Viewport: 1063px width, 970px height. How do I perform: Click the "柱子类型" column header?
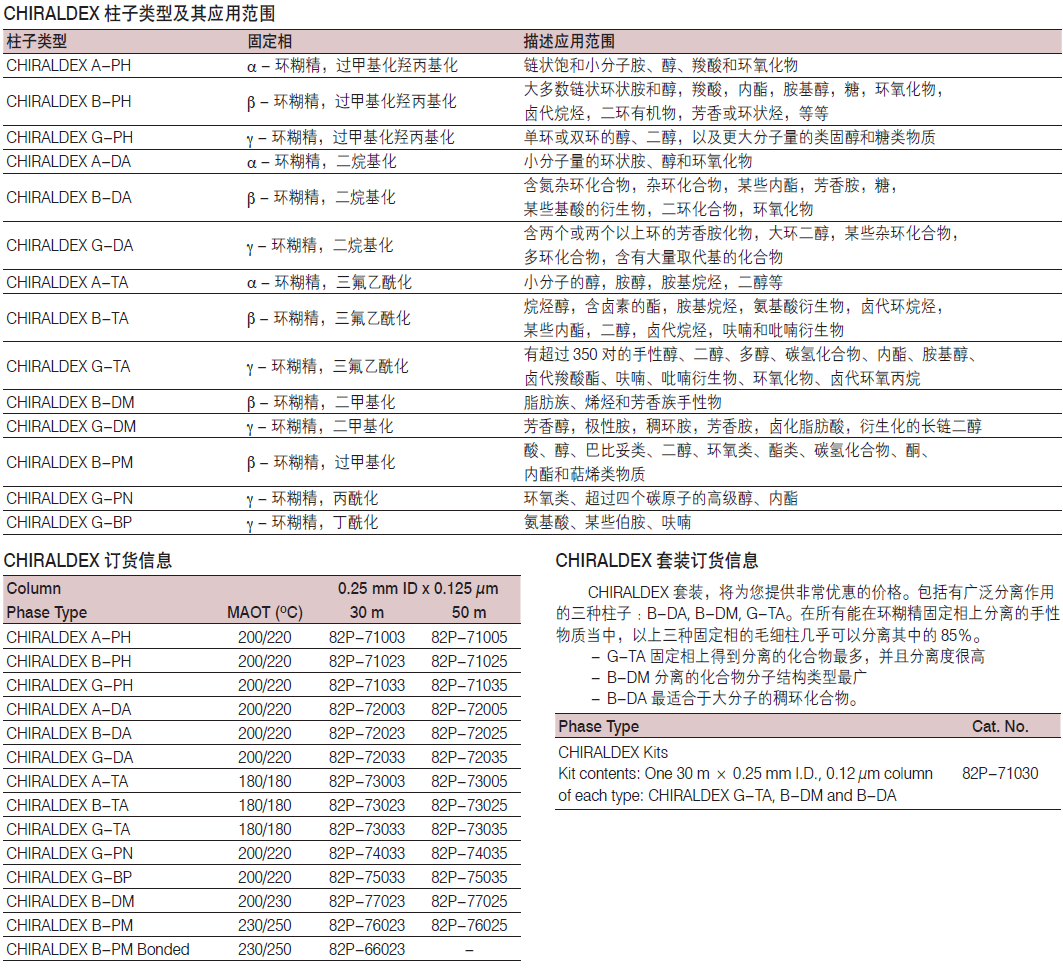tap(37, 41)
